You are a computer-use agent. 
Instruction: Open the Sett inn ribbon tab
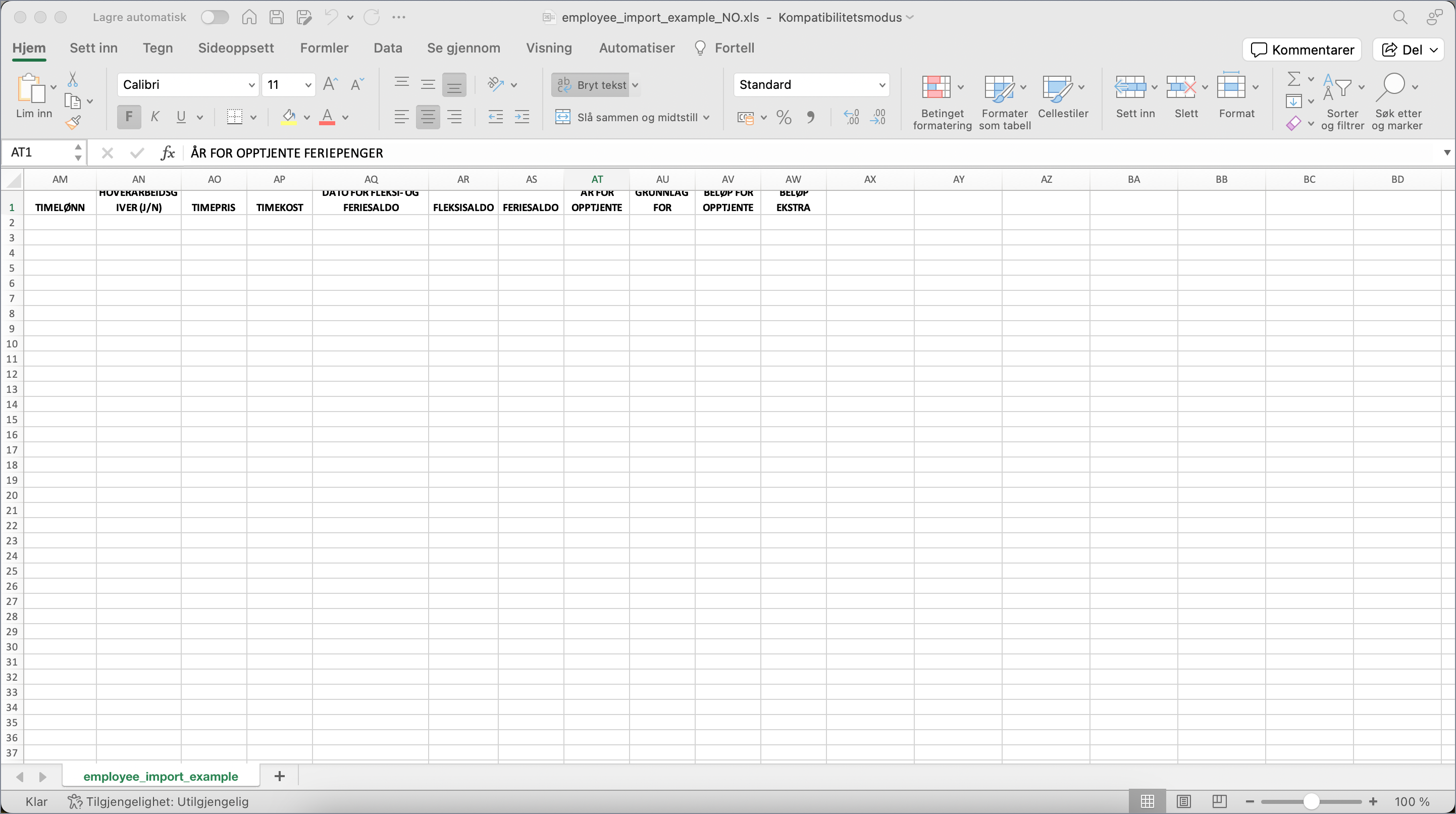click(94, 48)
